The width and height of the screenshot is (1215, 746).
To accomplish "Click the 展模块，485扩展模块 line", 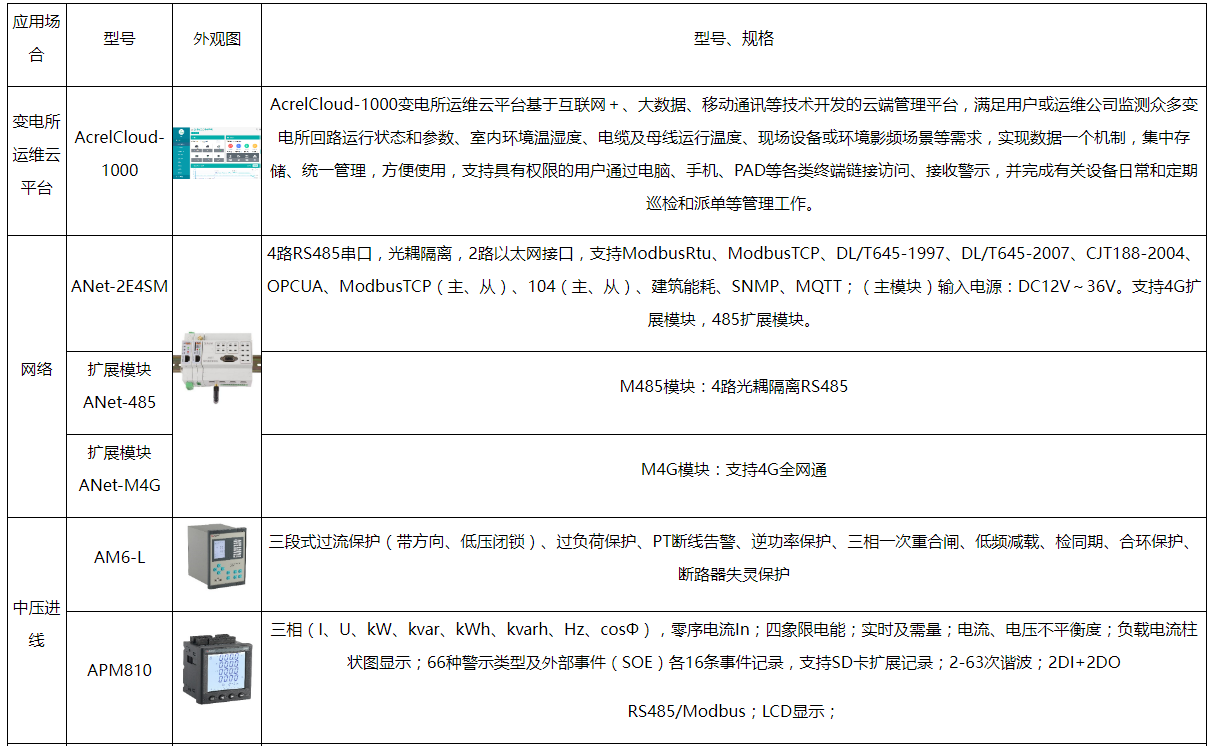I will (x=733, y=320).
